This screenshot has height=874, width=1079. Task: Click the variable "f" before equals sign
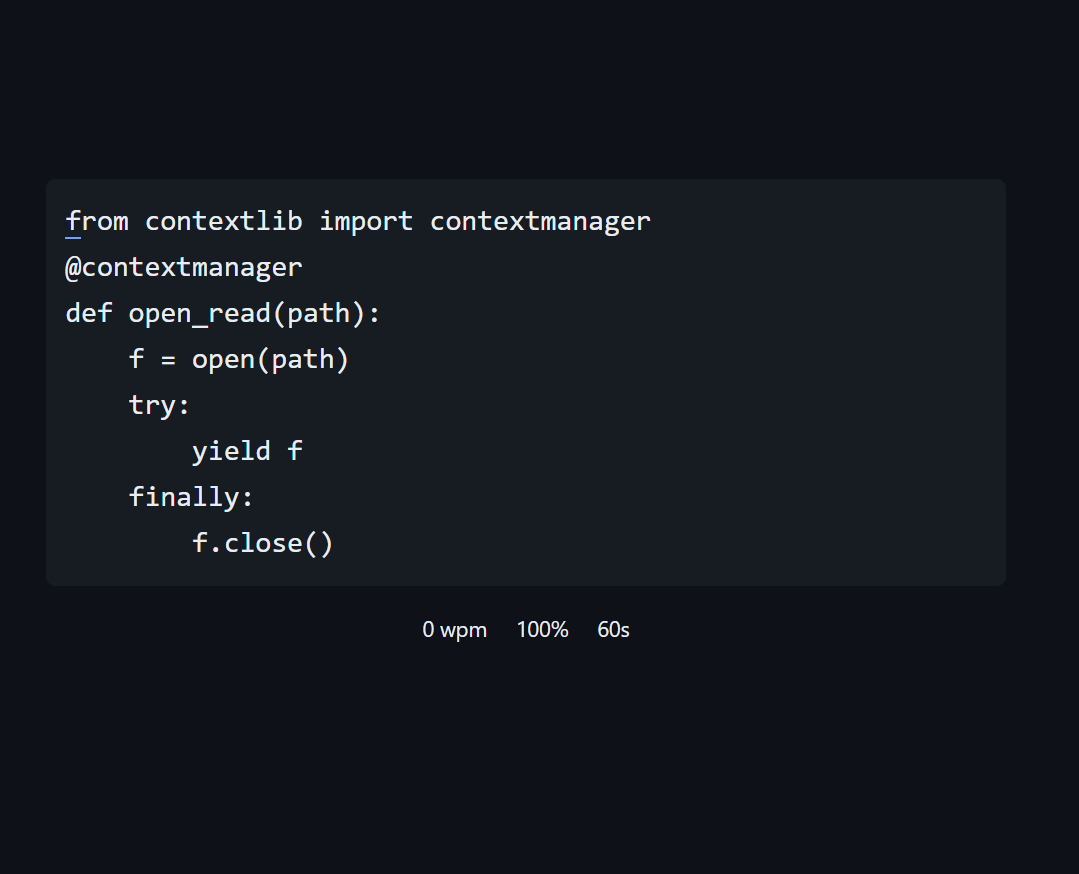coord(137,359)
